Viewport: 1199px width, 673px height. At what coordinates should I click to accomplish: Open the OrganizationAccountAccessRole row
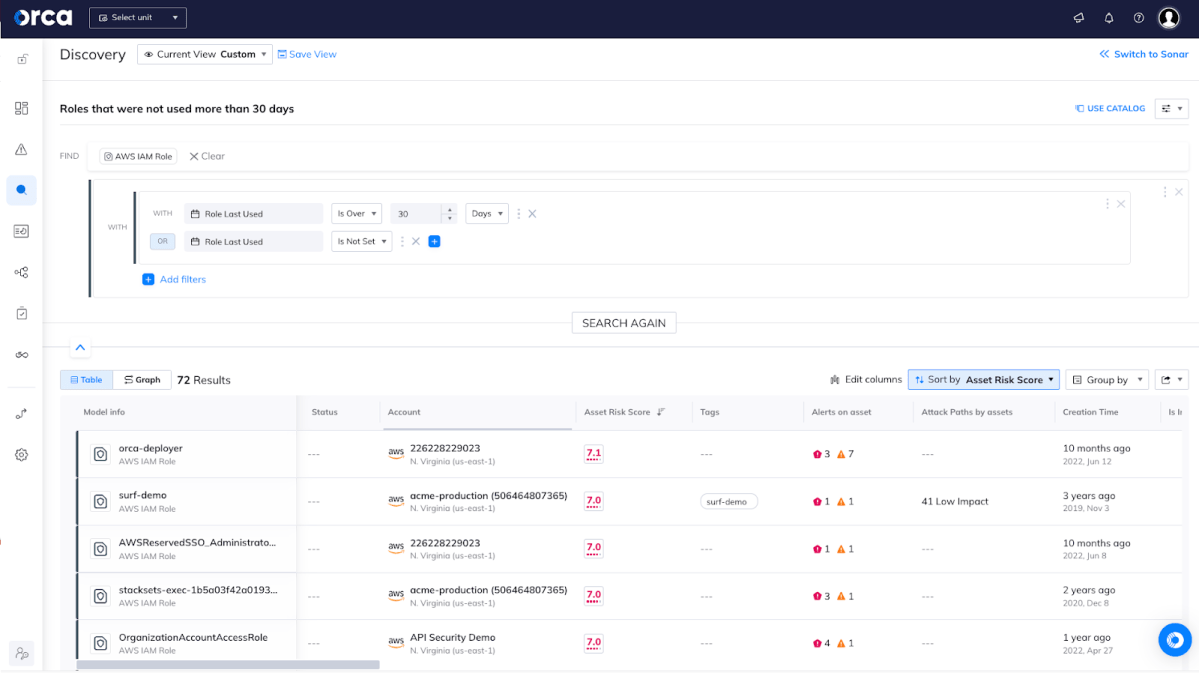click(629, 644)
